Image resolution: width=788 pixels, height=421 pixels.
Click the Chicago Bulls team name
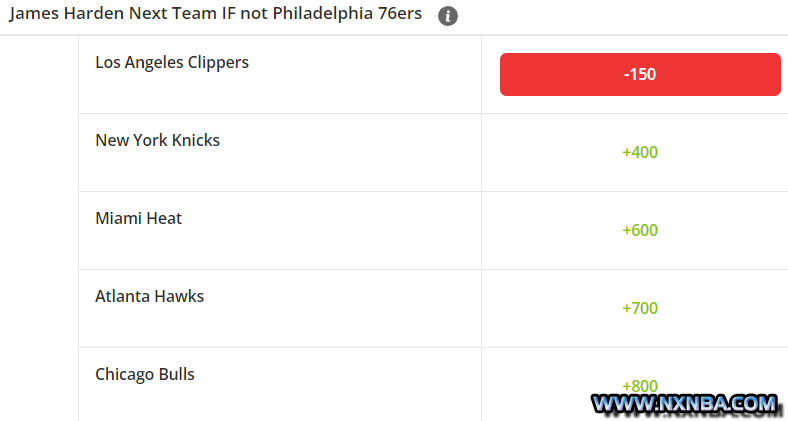point(145,374)
